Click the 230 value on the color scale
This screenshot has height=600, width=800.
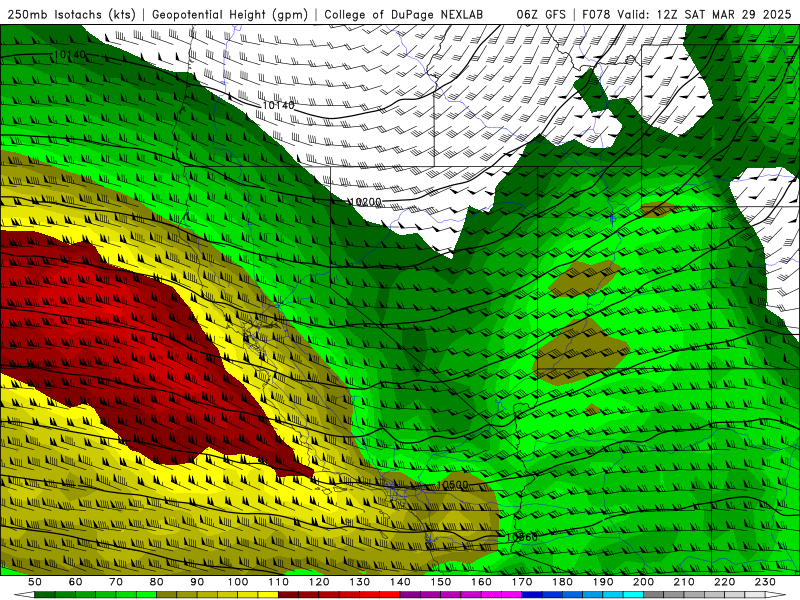(x=765, y=582)
